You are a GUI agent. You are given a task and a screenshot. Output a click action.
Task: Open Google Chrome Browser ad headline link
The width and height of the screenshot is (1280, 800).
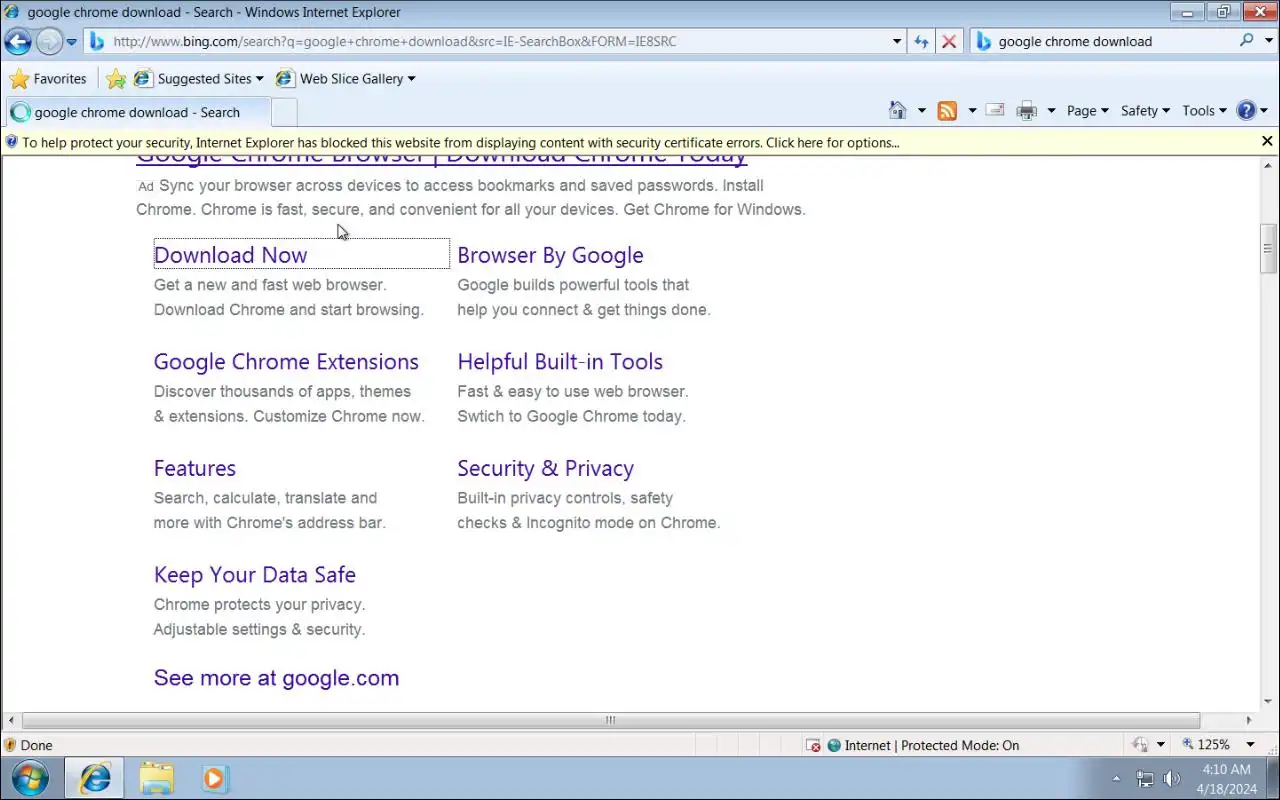(x=441, y=158)
